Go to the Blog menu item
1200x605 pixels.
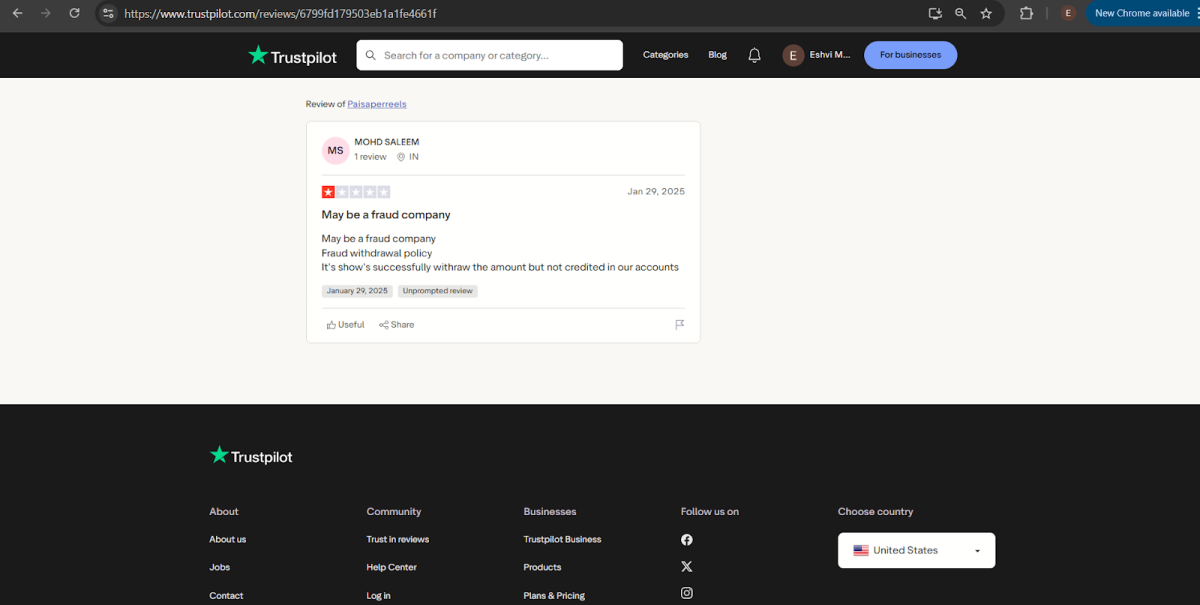point(717,55)
